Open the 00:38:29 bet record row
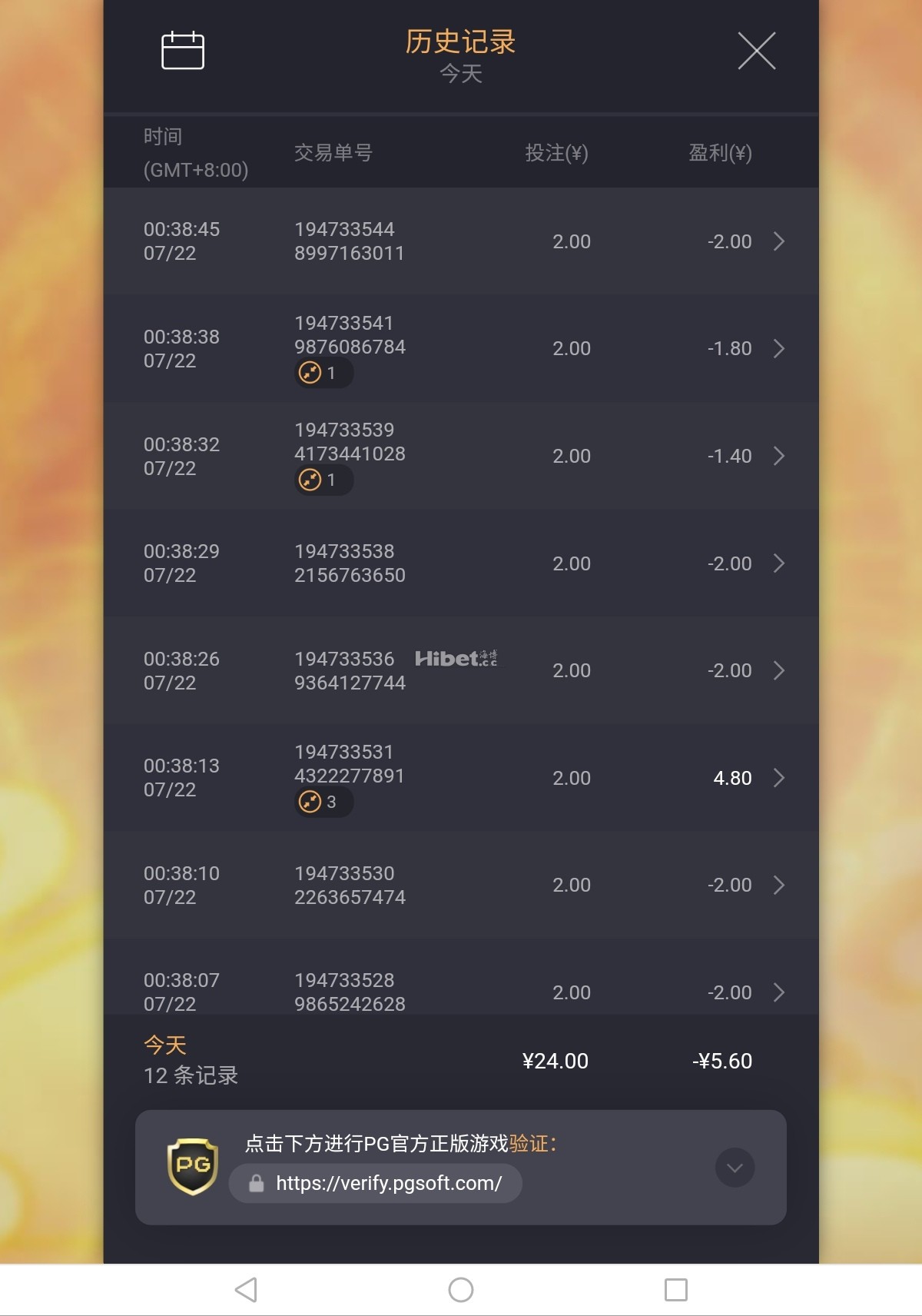Screen dimensions: 922x1316 [461, 563]
